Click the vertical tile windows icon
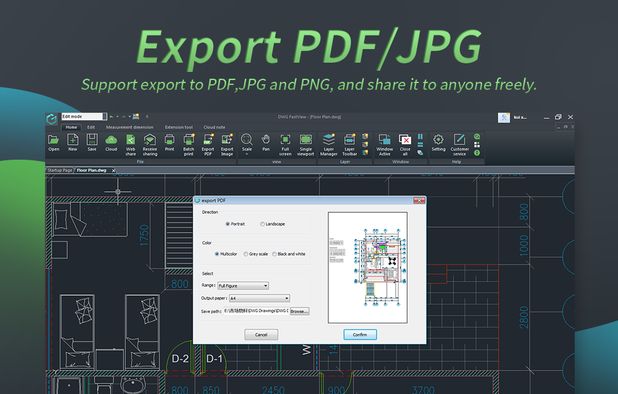 coord(420,137)
